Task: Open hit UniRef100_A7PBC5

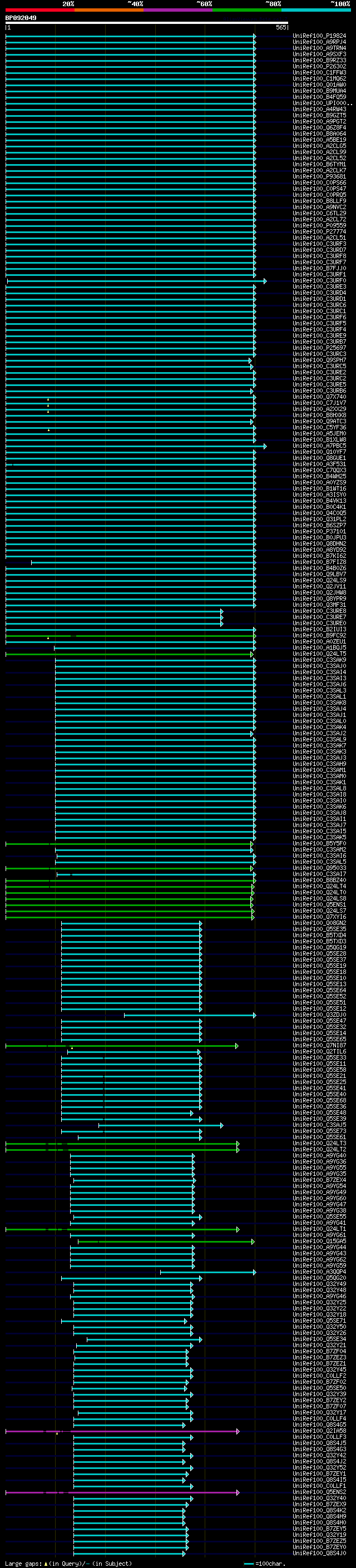Action: (x=319, y=446)
